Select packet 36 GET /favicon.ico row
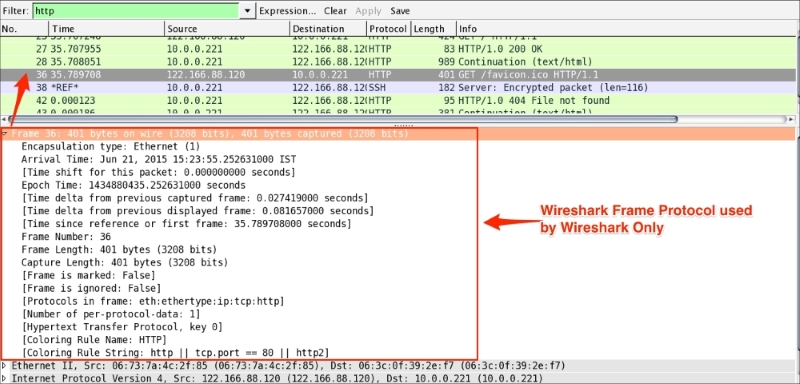 click(397, 75)
